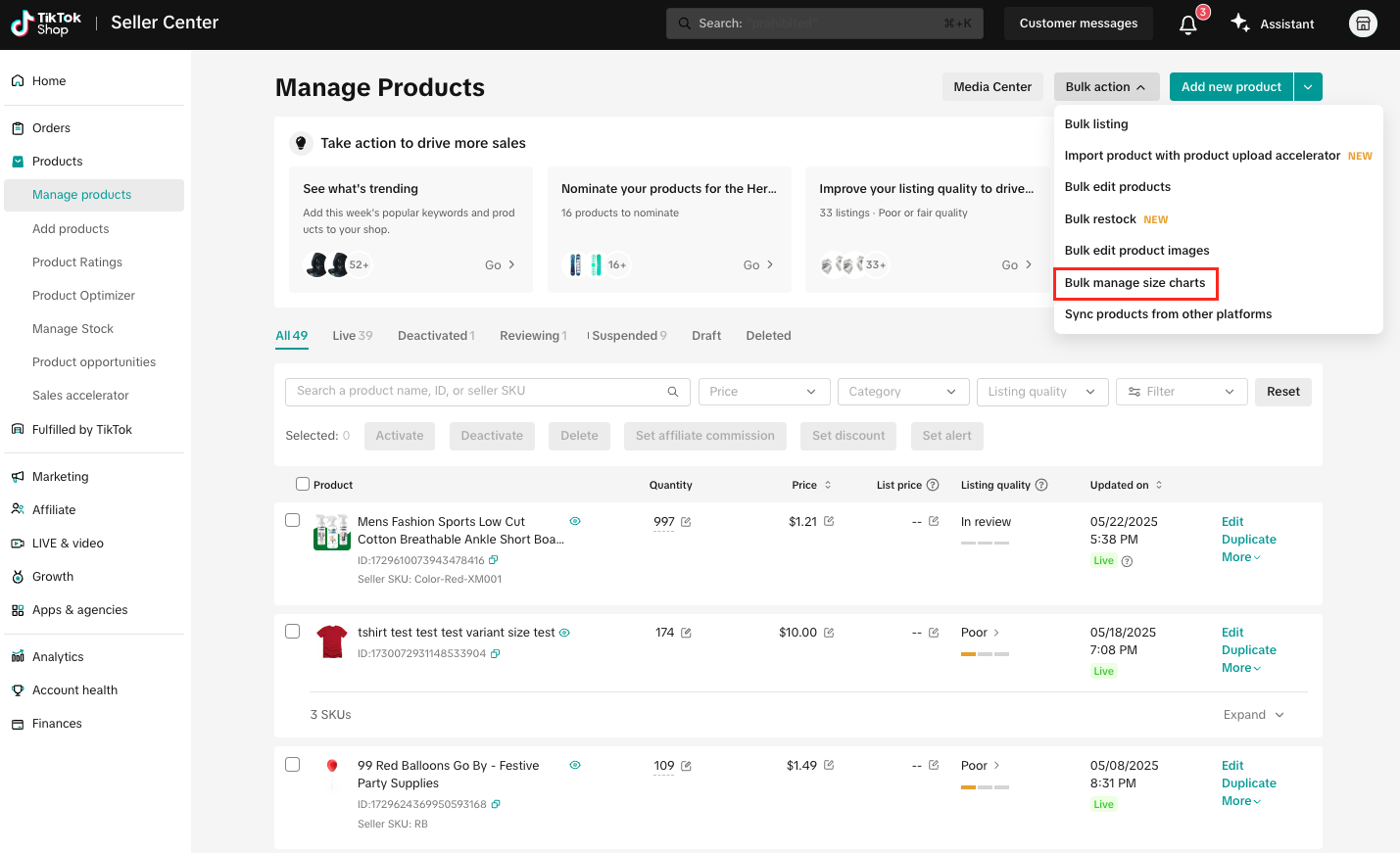Click the Add new product button
The image size is (1400, 853).
pos(1231,87)
